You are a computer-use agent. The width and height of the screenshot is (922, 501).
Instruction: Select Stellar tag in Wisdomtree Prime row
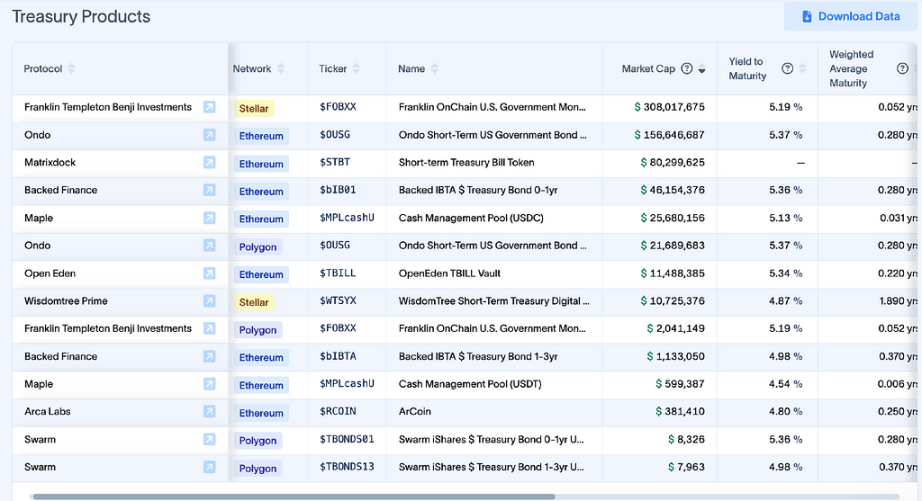253,302
